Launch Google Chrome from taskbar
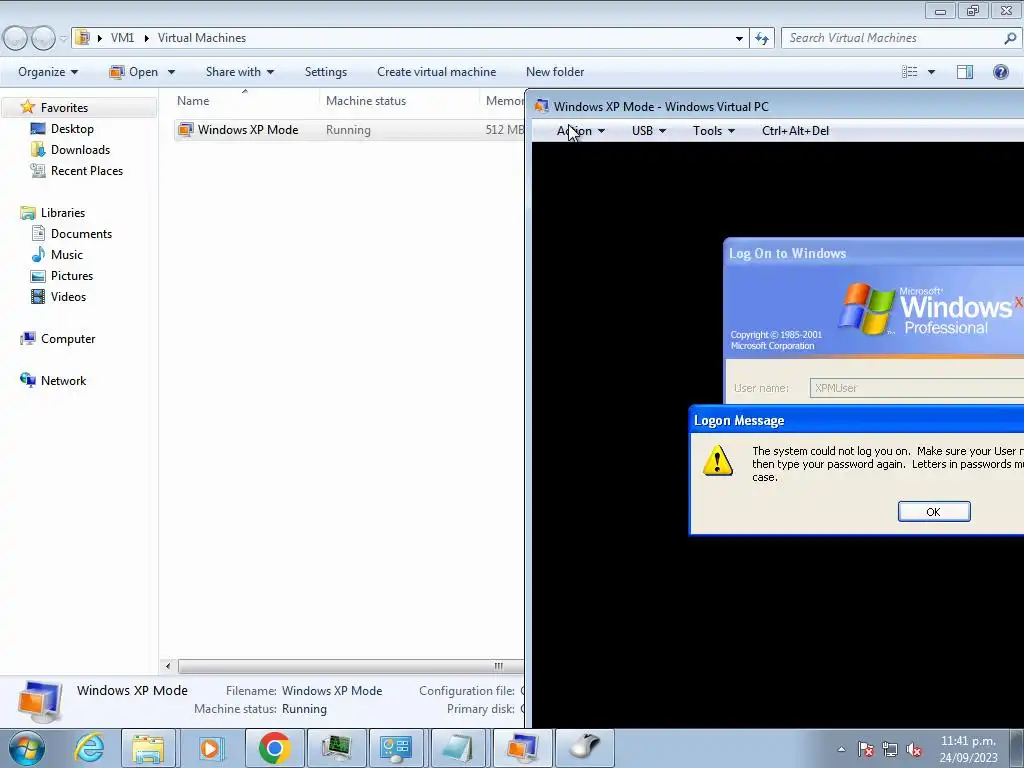Image resolution: width=1024 pixels, height=768 pixels. [x=274, y=748]
